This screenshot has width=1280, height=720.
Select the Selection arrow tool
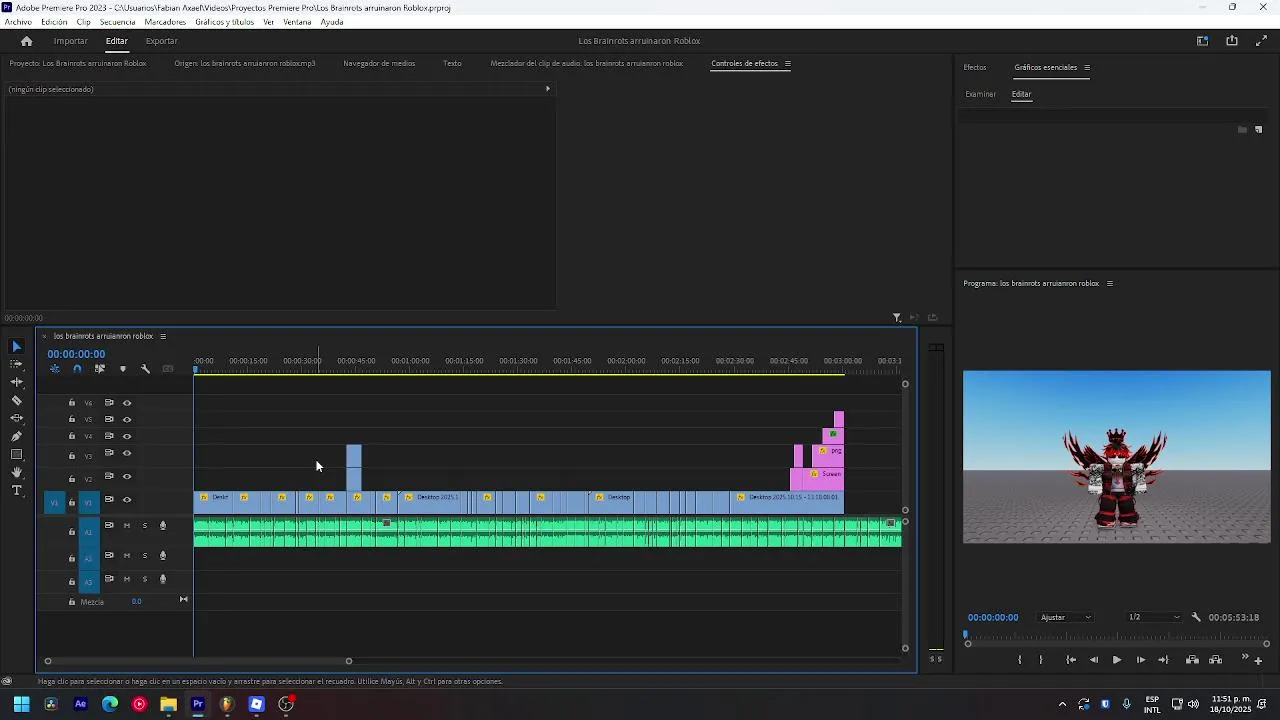[x=16, y=346]
